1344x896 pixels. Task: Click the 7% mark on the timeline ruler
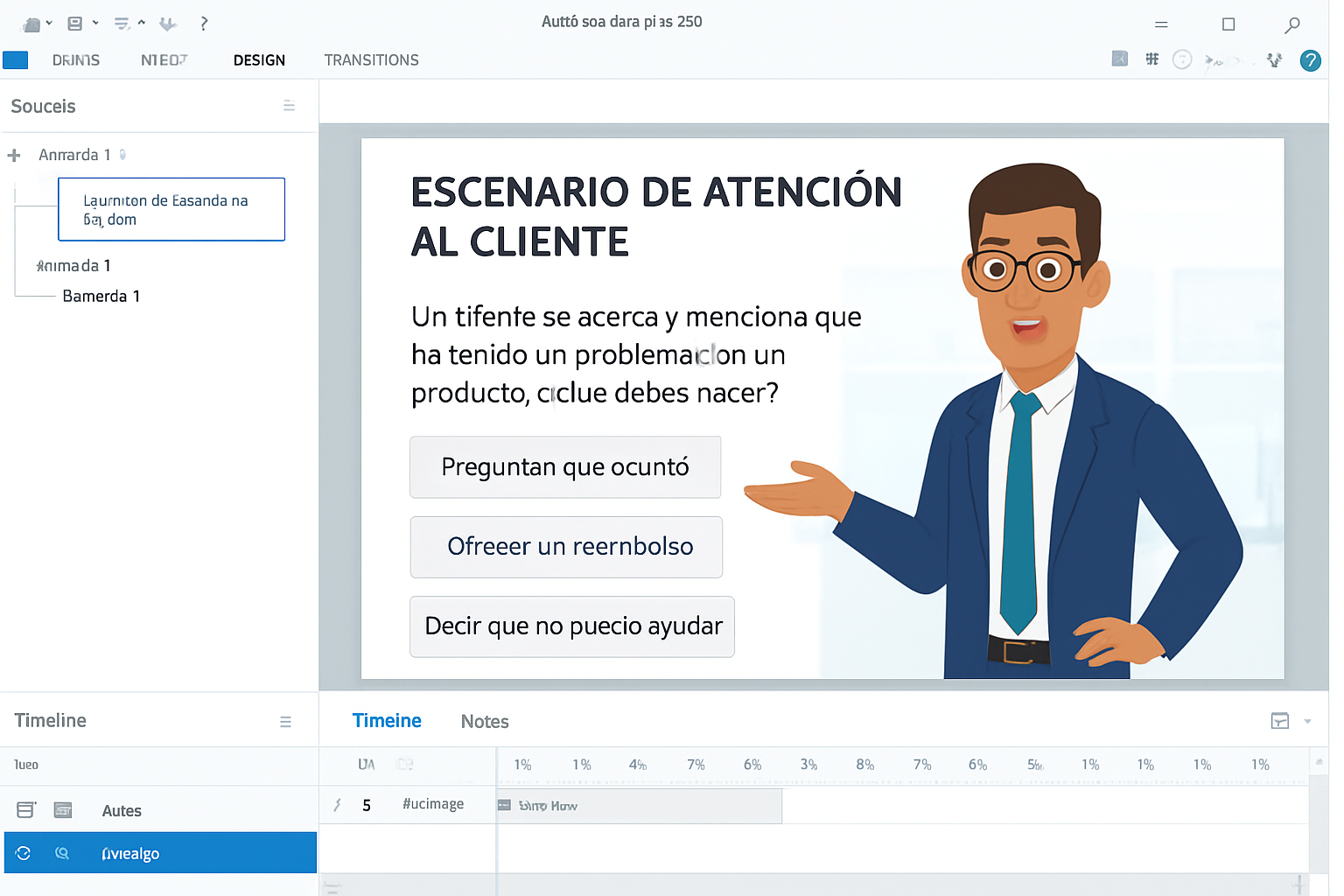pos(696,764)
